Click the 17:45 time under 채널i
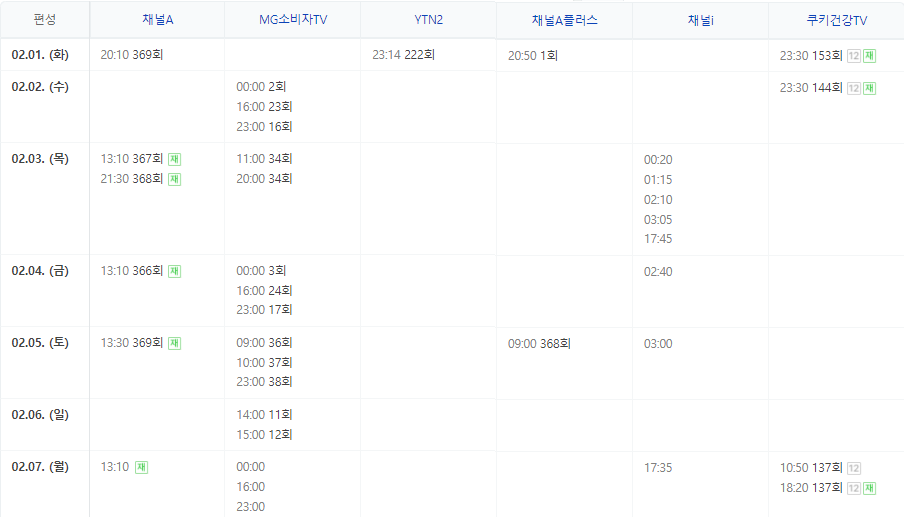904x517 pixels. click(658, 239)
